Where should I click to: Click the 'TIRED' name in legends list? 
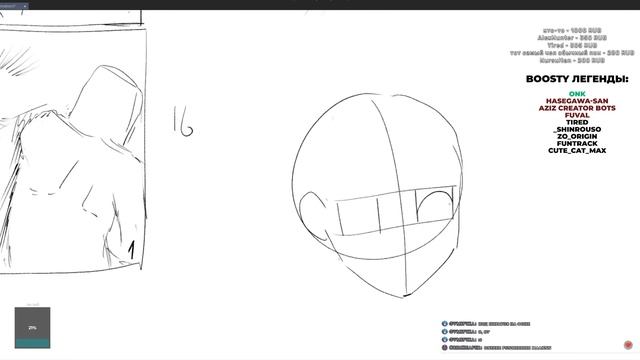pyautogui.click(x=577, y=122)
